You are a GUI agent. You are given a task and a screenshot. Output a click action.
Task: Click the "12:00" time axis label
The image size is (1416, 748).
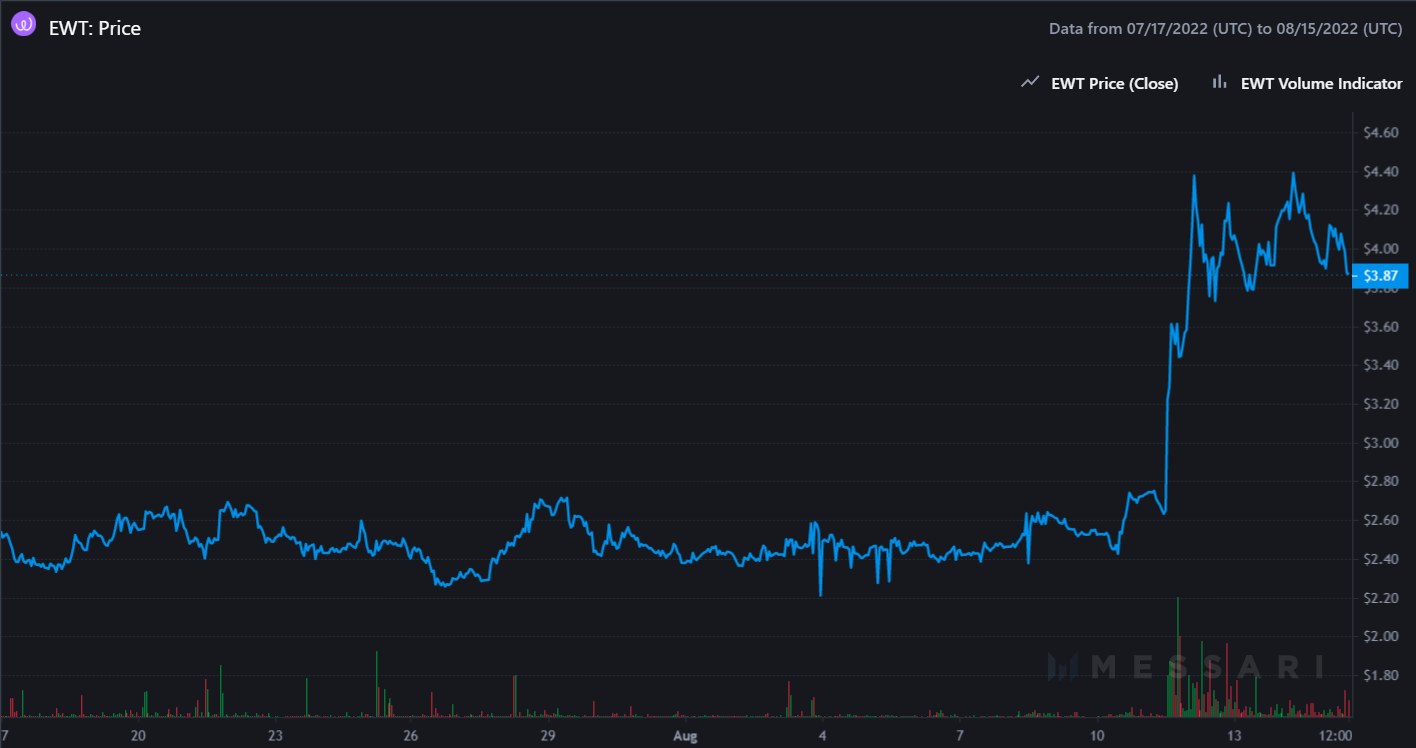(1336, 736)
